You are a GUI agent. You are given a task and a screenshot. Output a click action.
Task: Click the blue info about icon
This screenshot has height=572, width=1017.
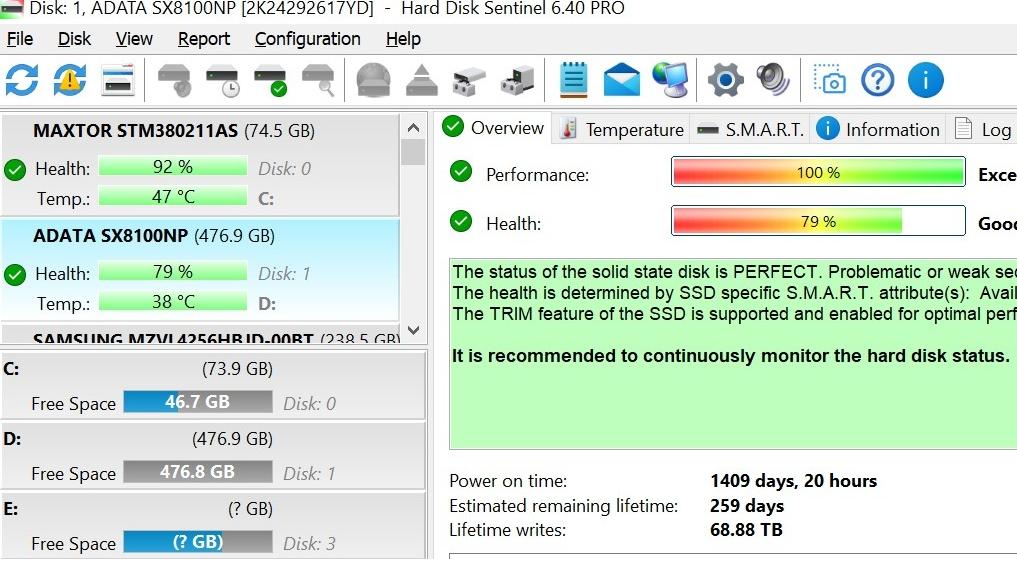tap(926, 80)
